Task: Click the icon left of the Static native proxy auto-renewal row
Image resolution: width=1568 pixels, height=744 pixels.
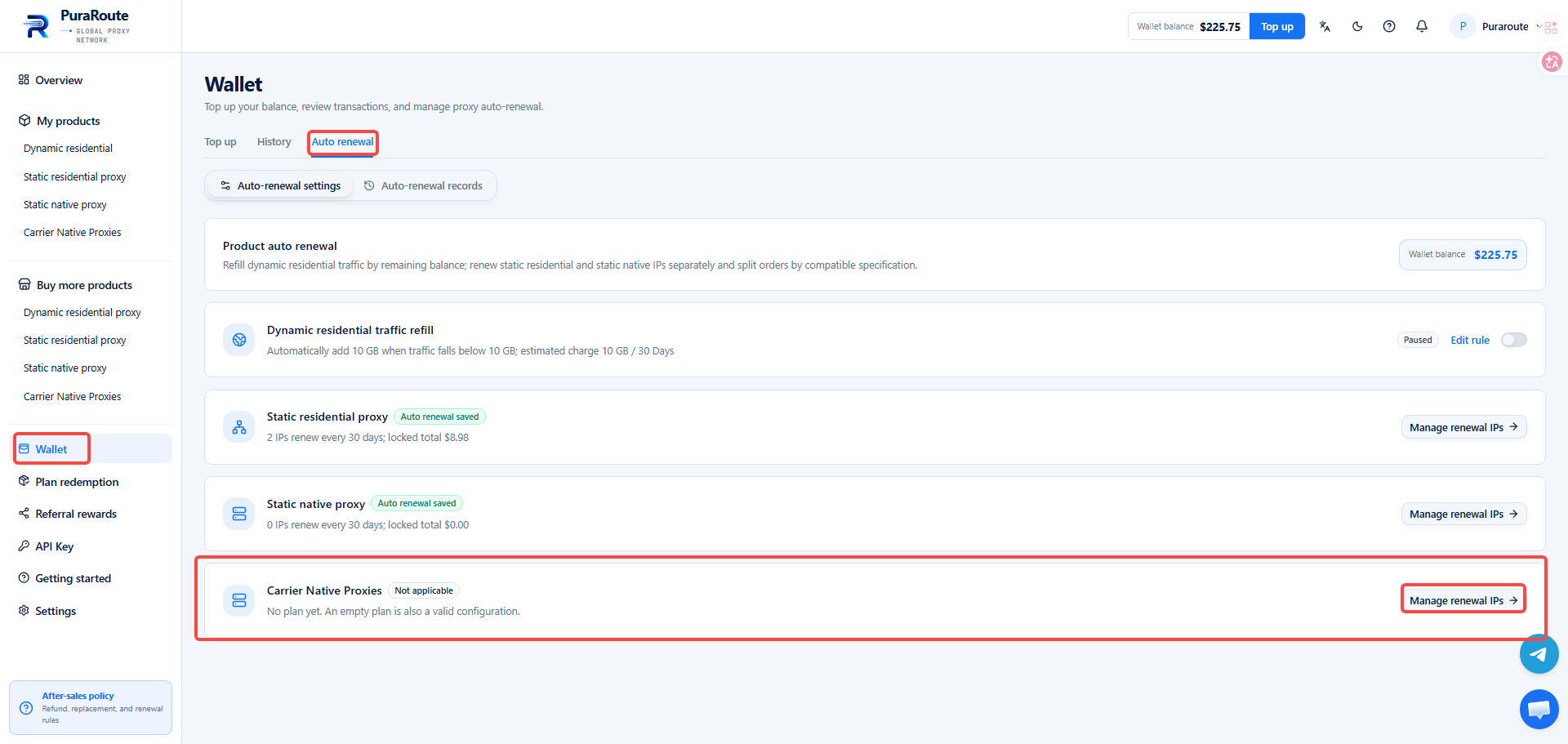Action: click(x=239, y=514)
